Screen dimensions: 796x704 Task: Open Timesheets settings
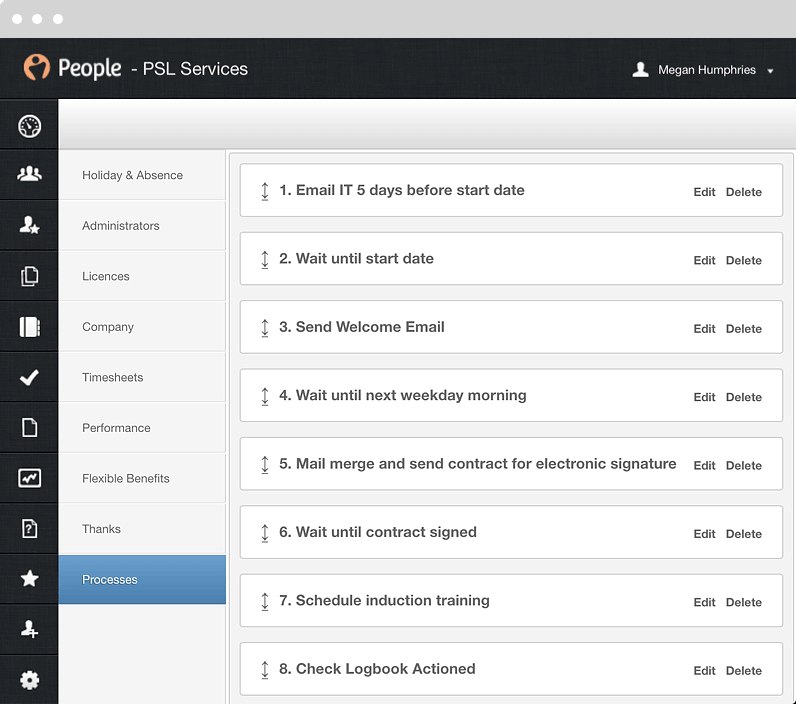pos(142,377)
